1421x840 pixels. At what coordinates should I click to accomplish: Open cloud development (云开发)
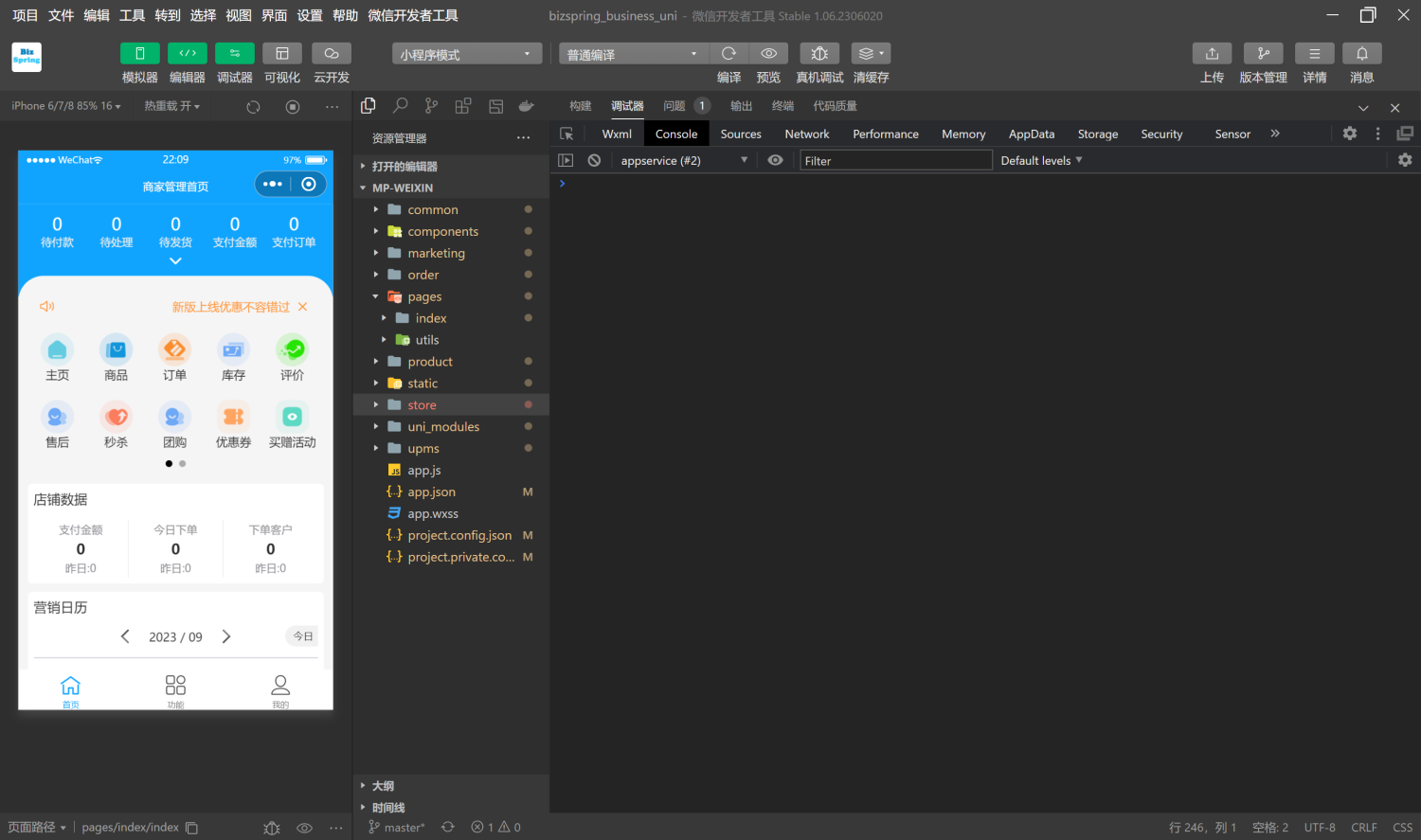(332, 54)
